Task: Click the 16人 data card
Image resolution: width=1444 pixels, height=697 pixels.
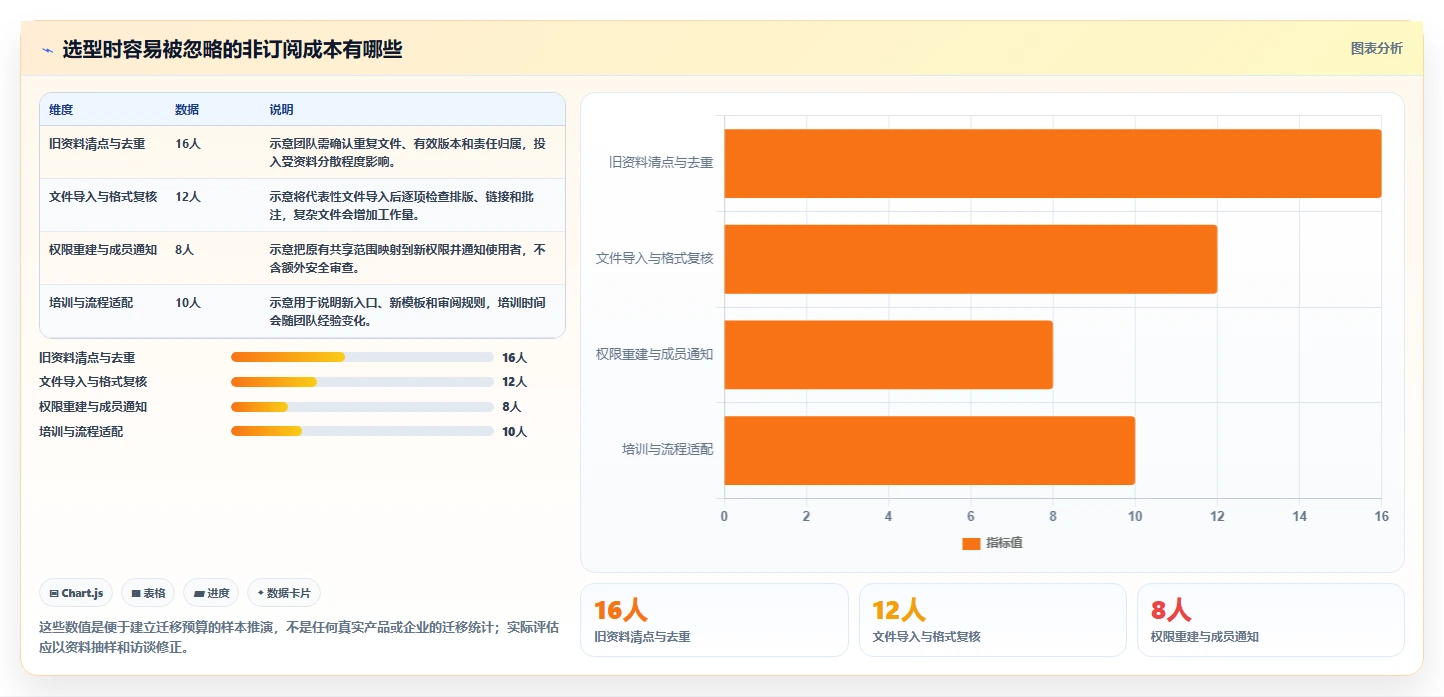Action: pos(714,620)
